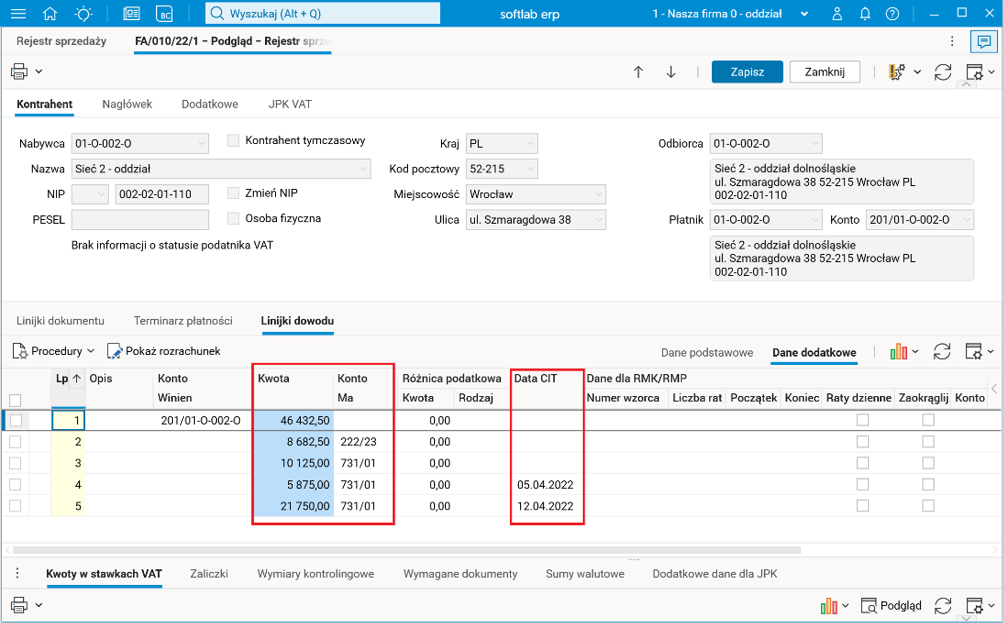Open the user profile icon
This screenshot has width=1003, height=623.
(837, 13)
